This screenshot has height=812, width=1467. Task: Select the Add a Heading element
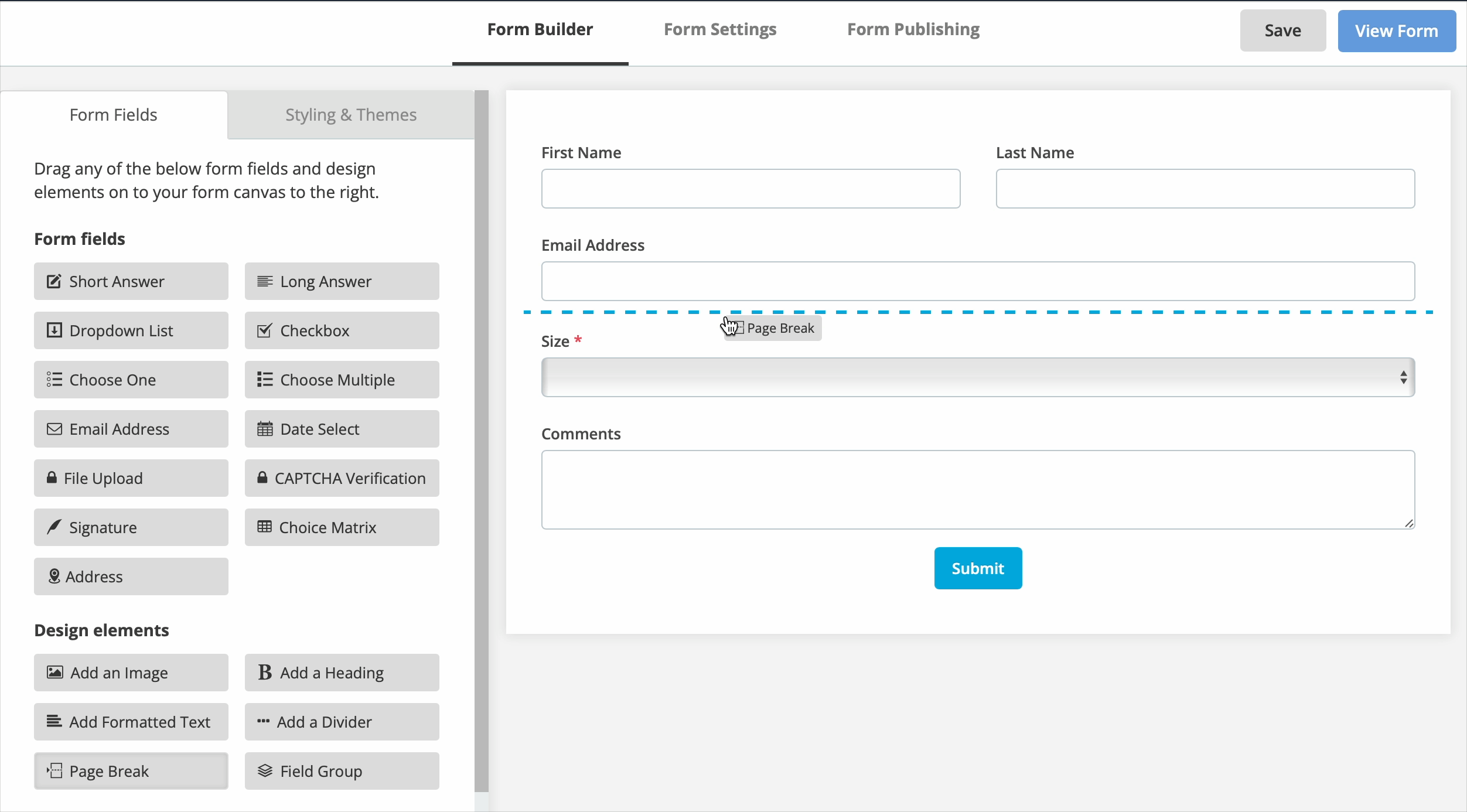click(x=342, y=673)
